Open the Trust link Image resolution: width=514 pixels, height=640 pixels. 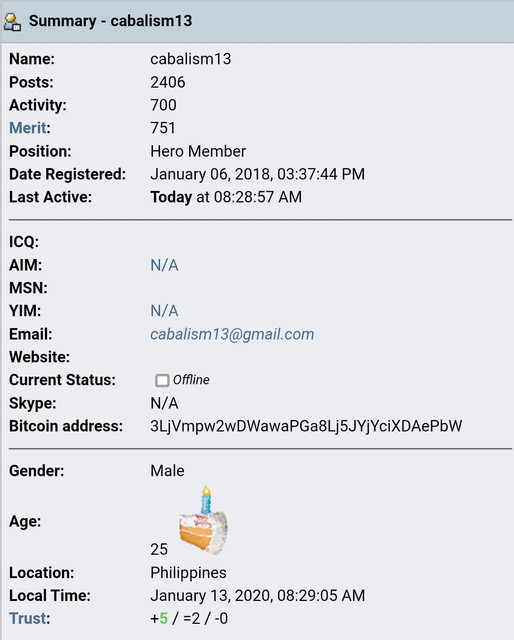28,618
